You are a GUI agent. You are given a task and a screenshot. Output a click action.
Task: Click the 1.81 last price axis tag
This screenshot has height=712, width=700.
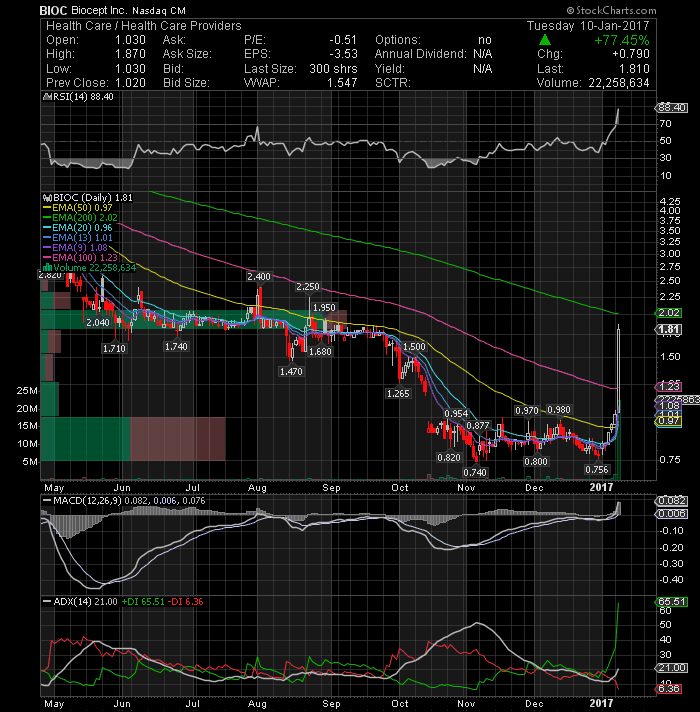click(669, 329)
